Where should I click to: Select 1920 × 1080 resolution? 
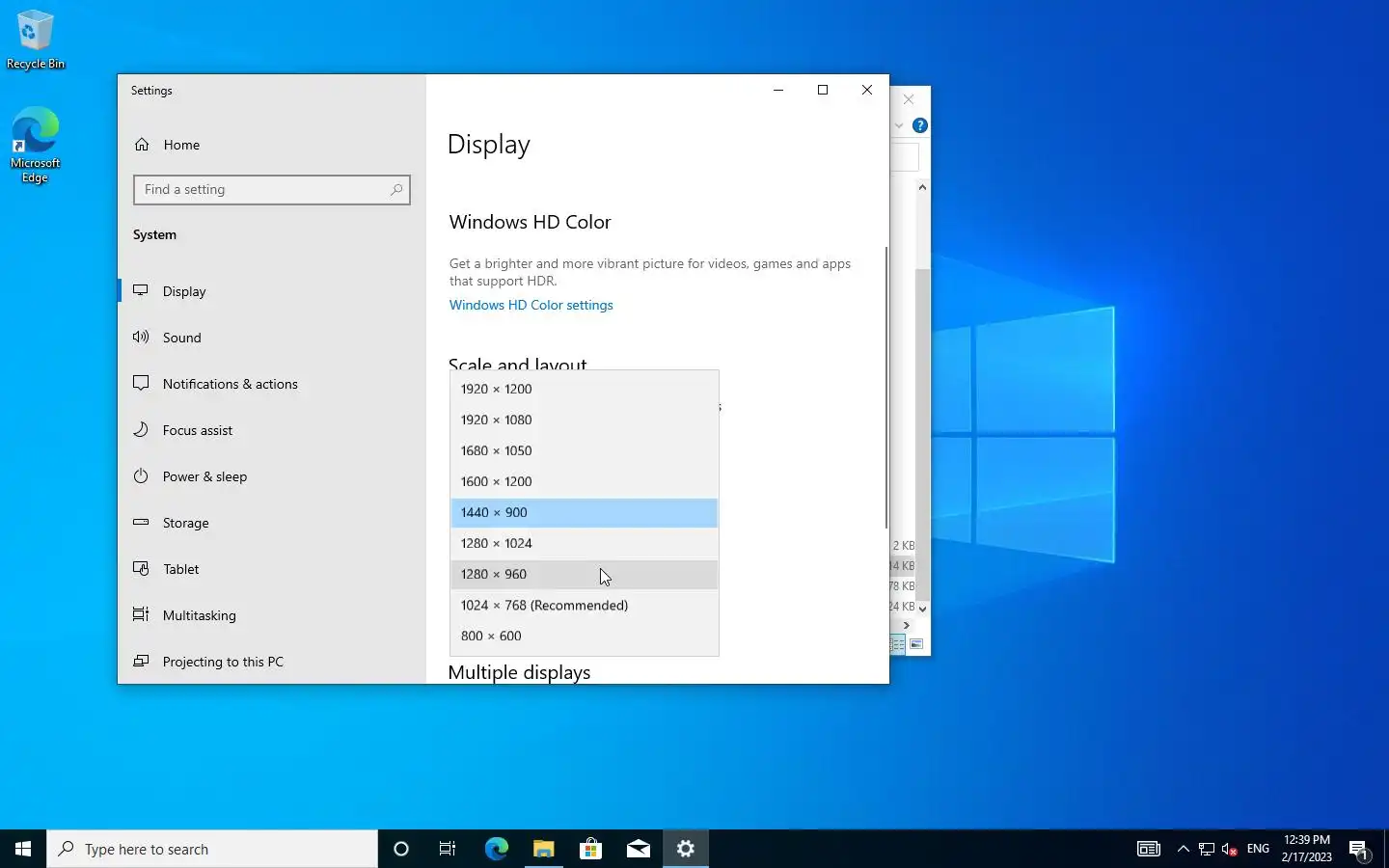(x=584, y=420)
